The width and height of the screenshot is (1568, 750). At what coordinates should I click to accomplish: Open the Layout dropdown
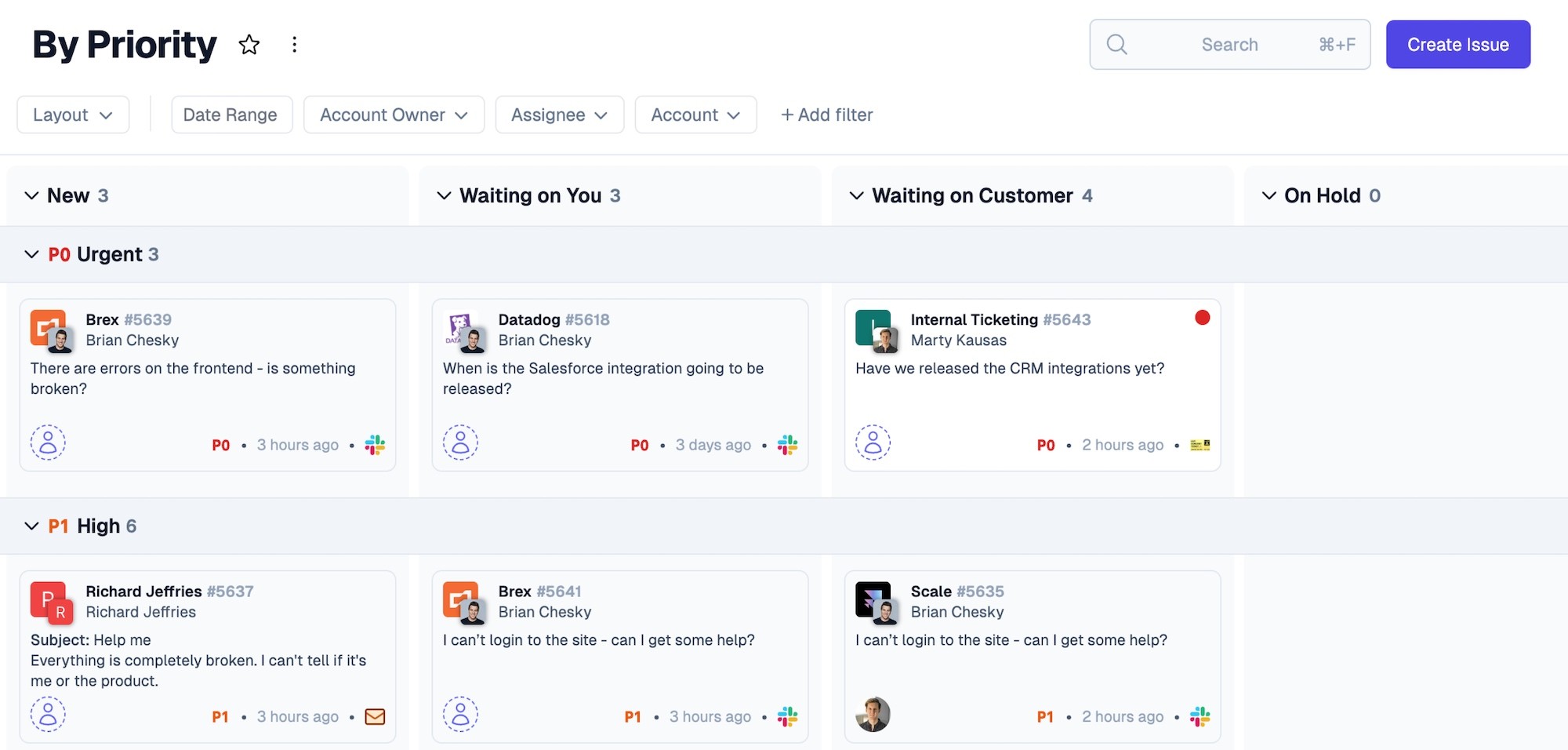73,115
